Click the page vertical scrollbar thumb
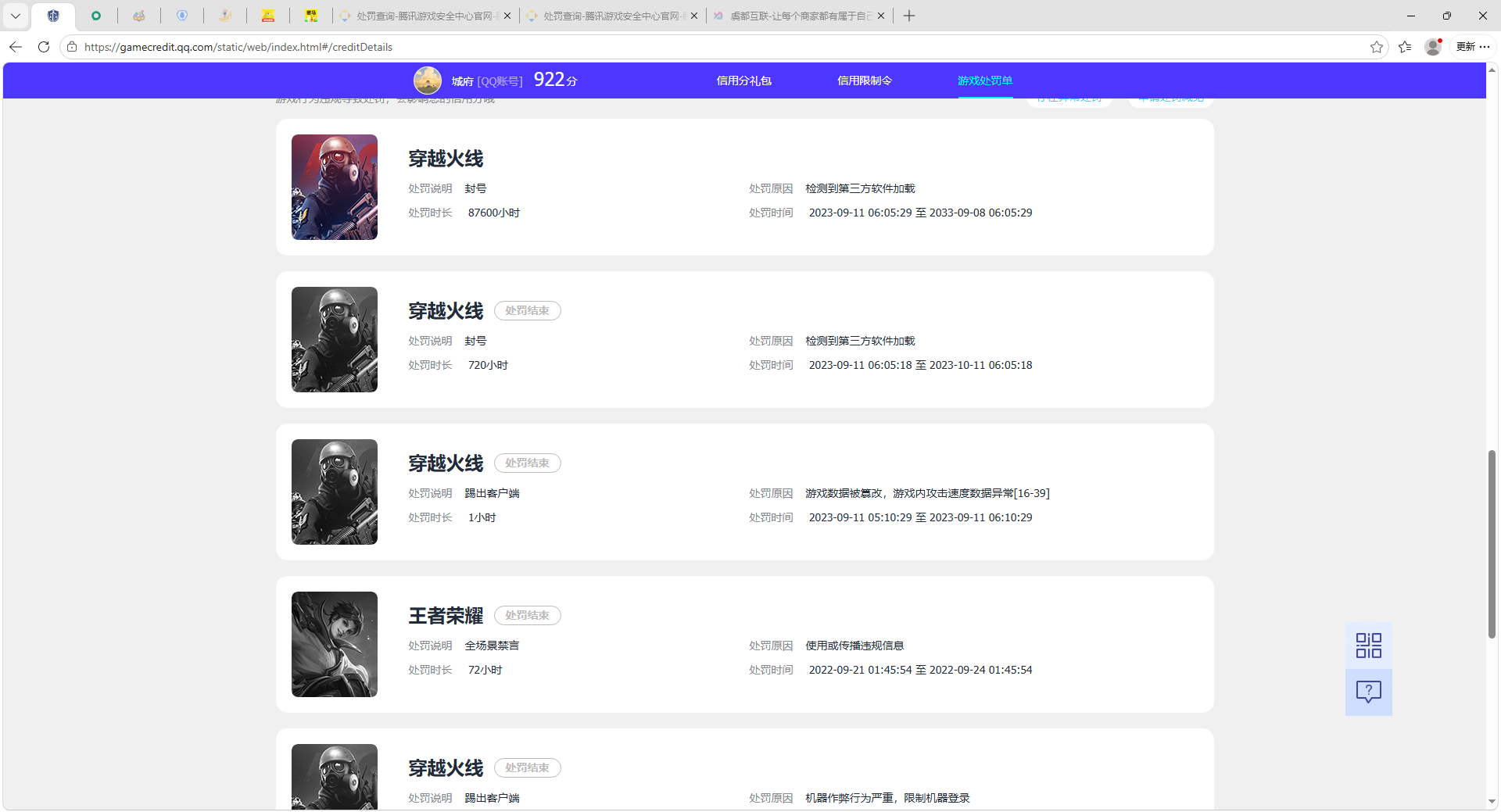1501x812 pixels. [1492, 544]
